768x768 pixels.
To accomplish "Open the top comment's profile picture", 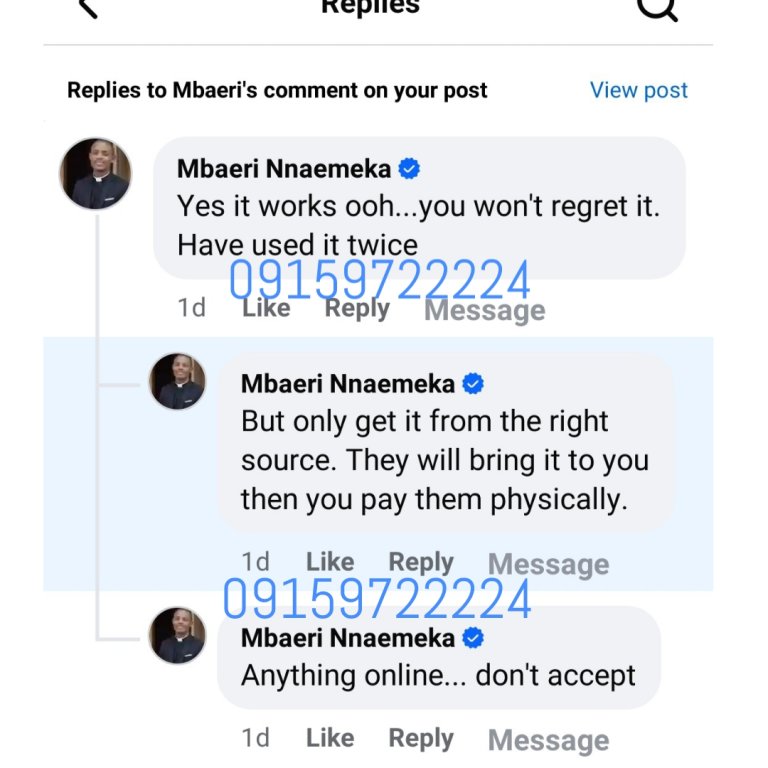I will click(96, 174).
